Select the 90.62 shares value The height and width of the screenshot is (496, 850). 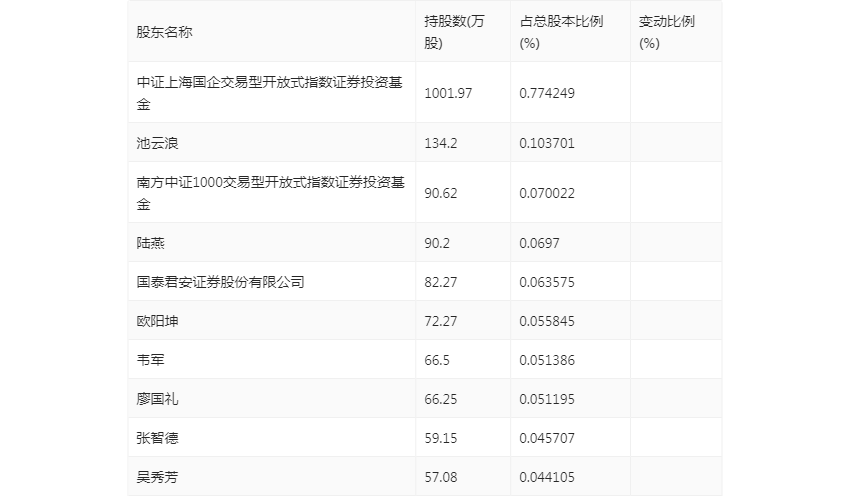coord(440,193)
